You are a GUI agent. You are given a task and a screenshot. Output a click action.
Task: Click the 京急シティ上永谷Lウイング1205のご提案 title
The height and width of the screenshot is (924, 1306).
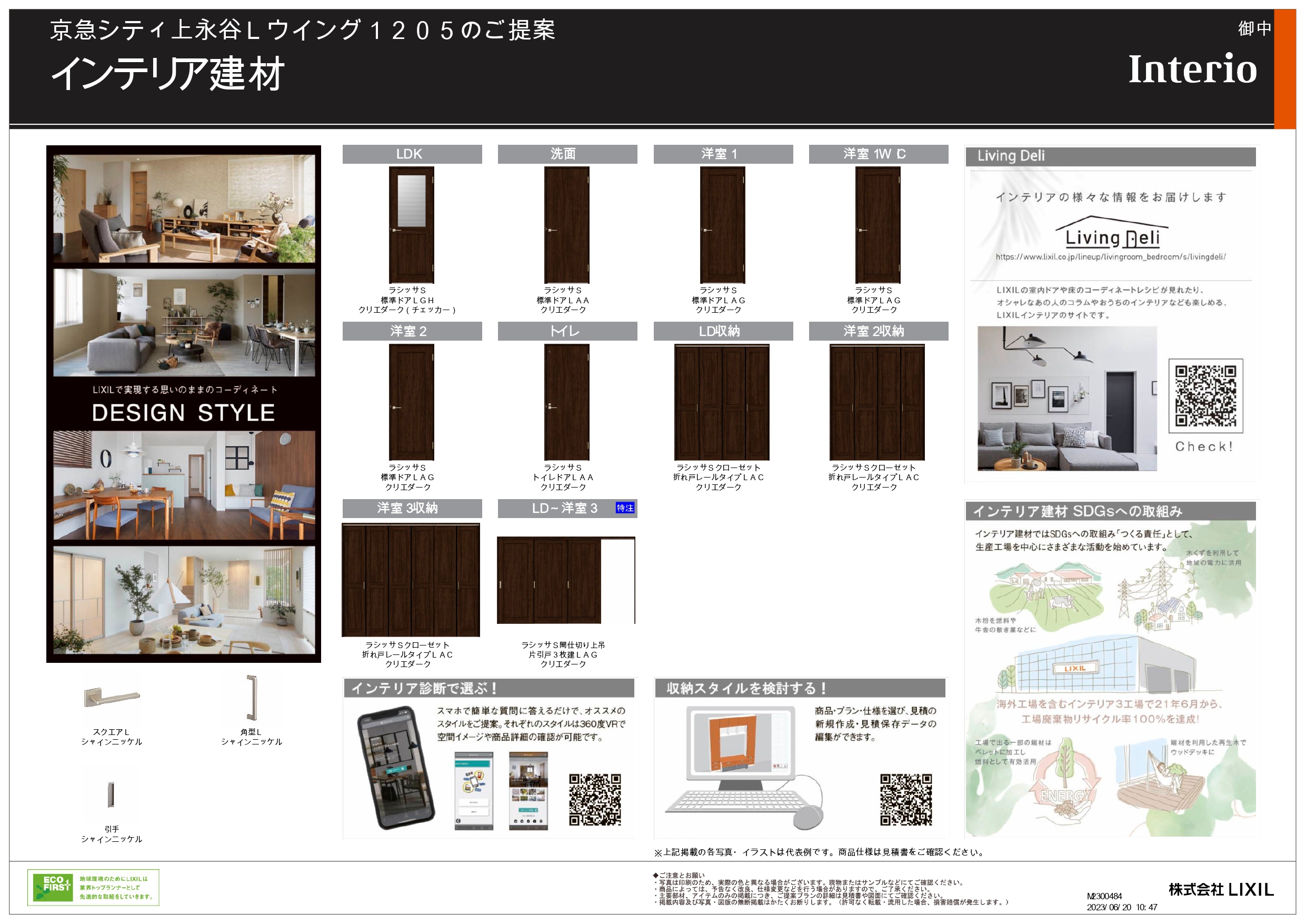303,30
